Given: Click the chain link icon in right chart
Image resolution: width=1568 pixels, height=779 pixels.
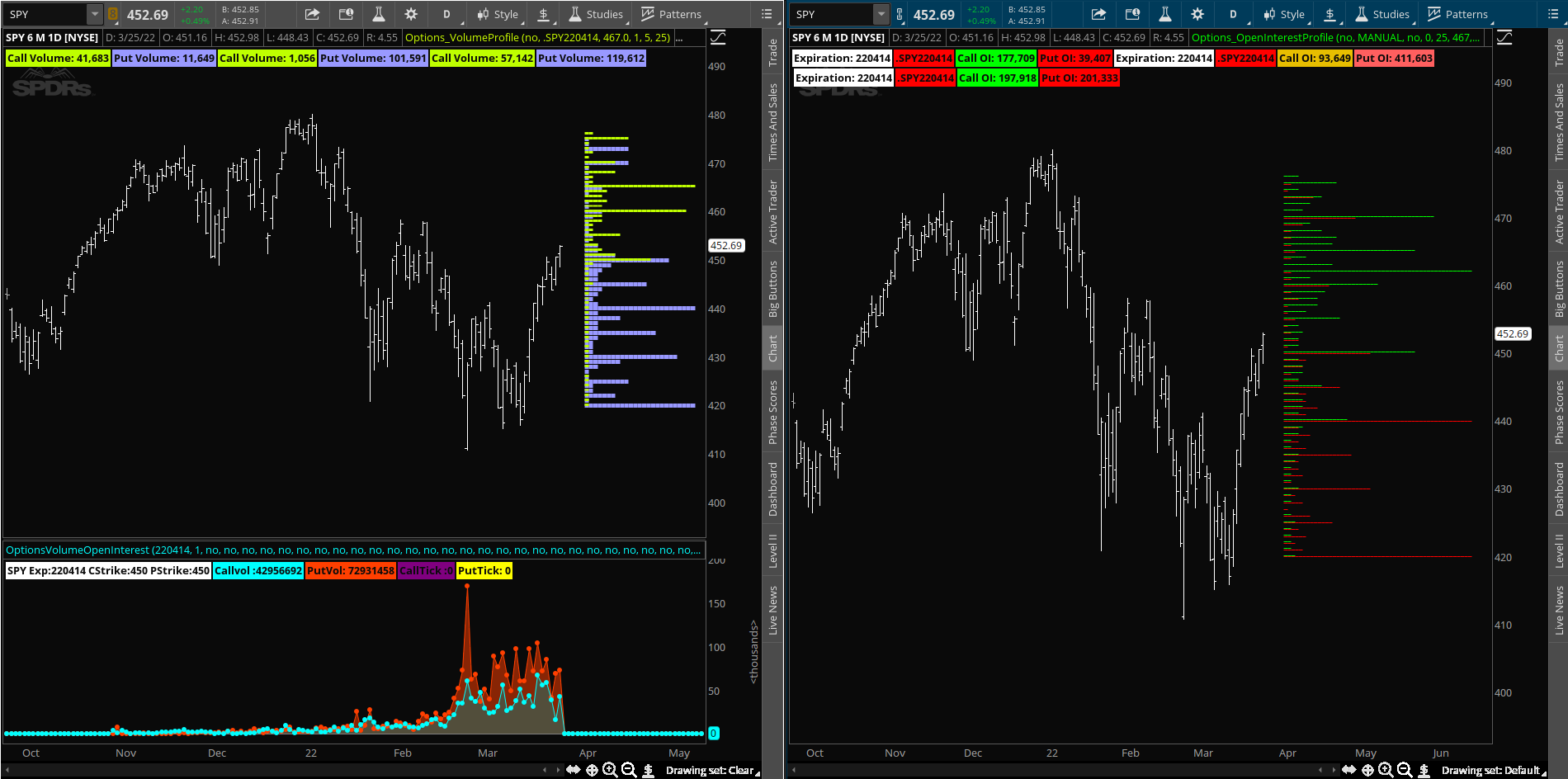Looking at the screenshot, I should pos(900,14).
